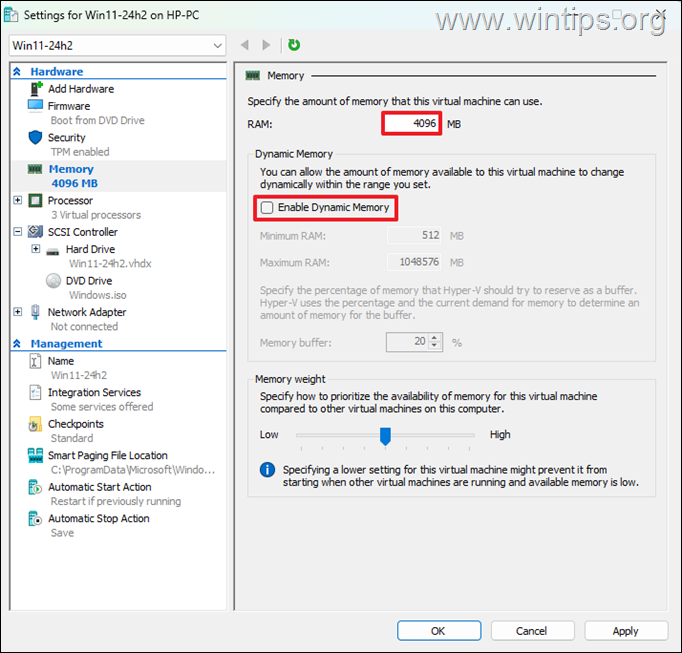The image size is (682, 653).
Task: Select the DVD Drive entry
Action: pos(89,281)
